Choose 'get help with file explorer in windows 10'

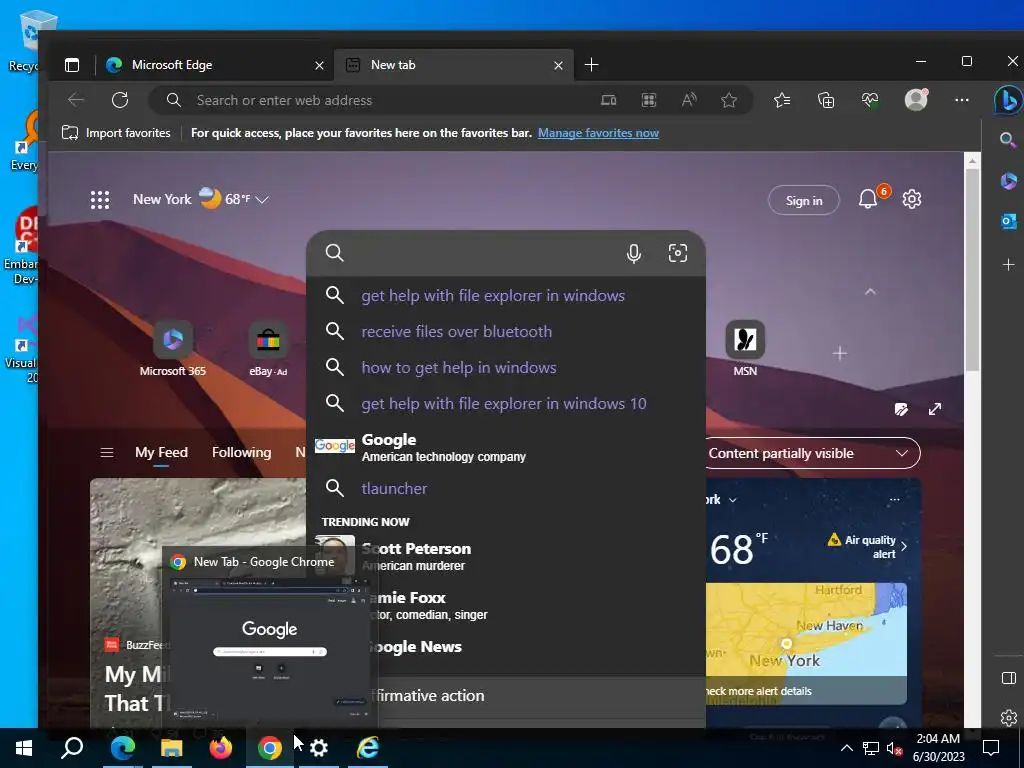505,404
